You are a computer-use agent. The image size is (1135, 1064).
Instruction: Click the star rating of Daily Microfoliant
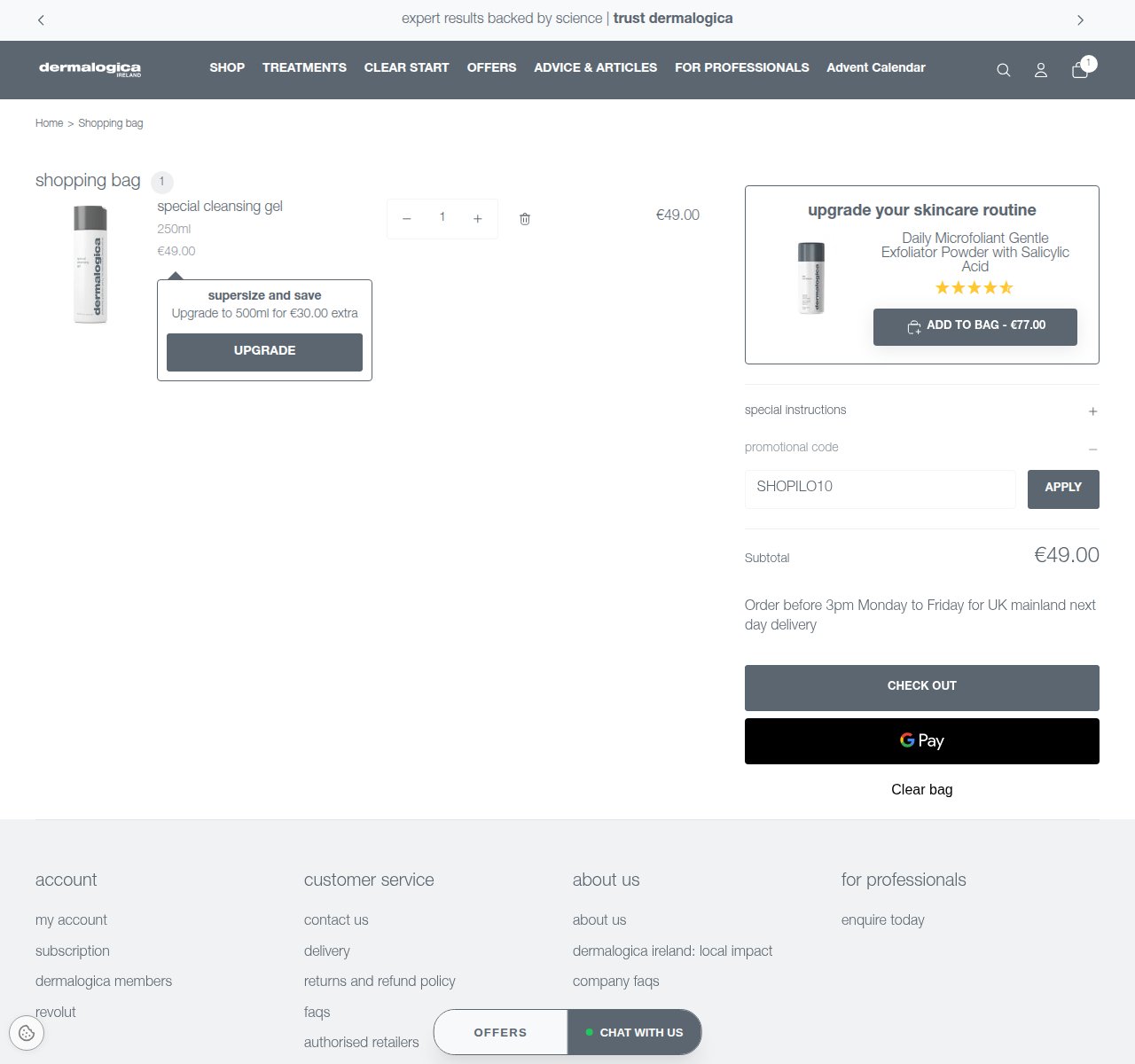pos(975,287)
